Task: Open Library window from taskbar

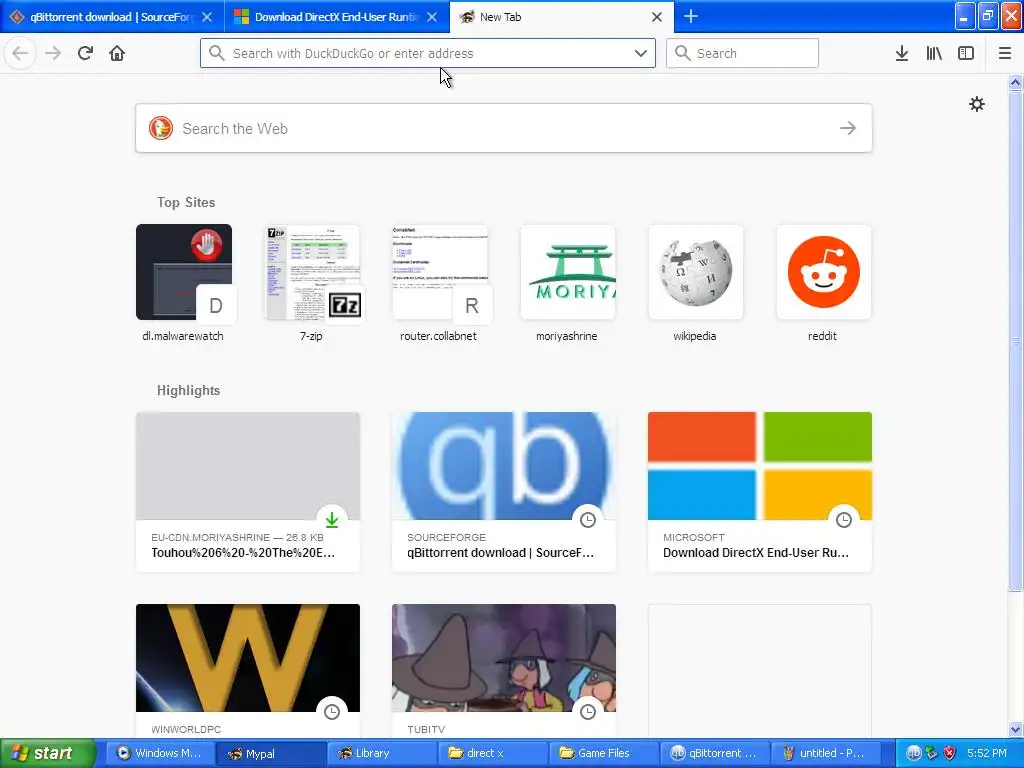Action: (382, 753)
